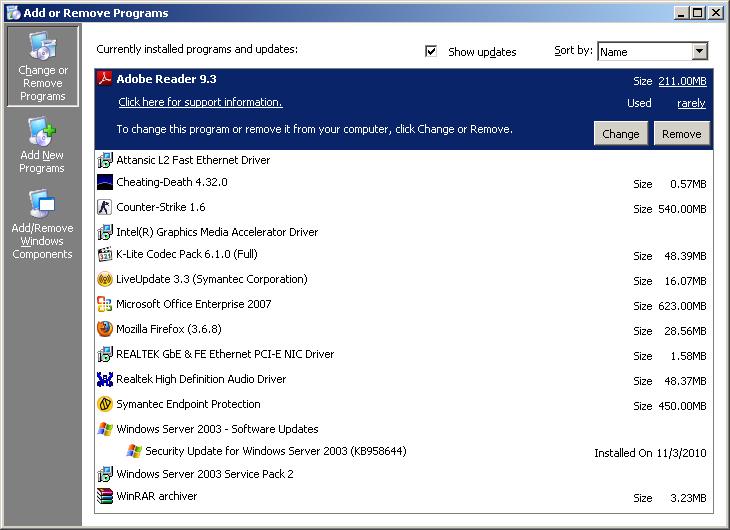Screen dimensions: 730x530
Task: Select 'Mozilla Firefox (3.6.8)' entry
Action: coord(404,329)
